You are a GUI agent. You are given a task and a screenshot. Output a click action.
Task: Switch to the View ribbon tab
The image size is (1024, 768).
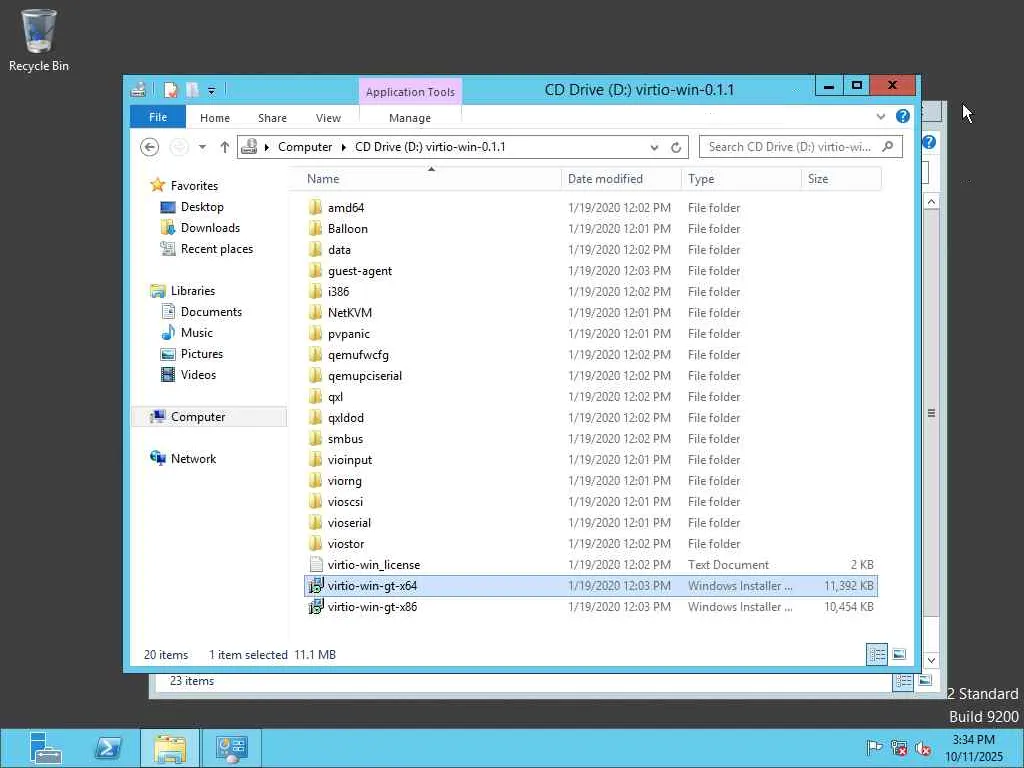(x=328, y=118)
